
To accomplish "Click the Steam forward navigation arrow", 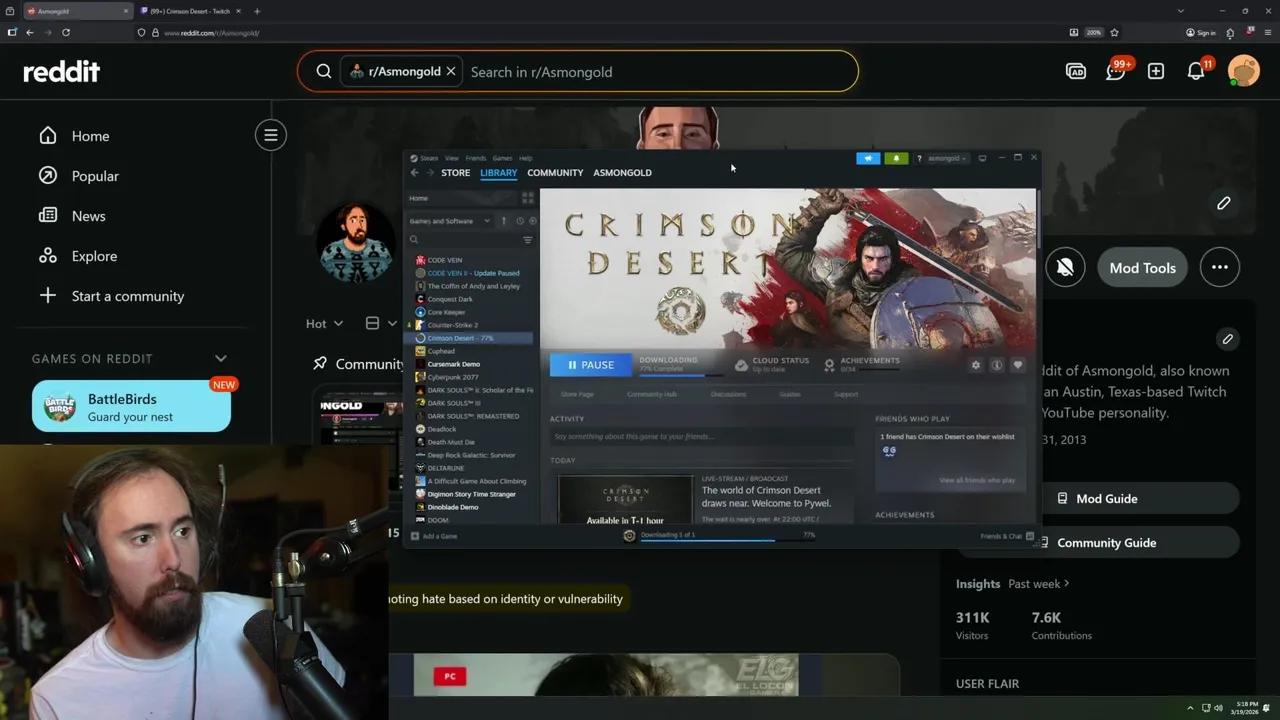I will [x=430, y=172].
